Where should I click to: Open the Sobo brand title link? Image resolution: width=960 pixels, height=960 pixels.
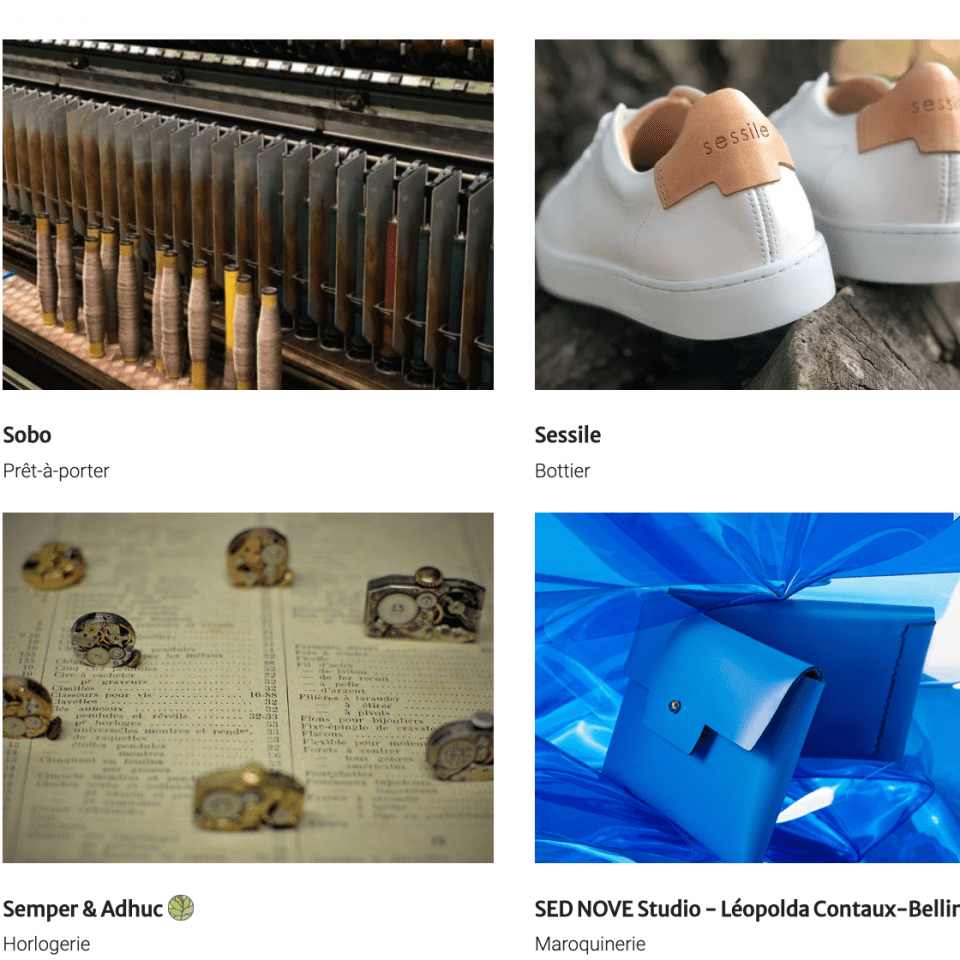(27, 435)
